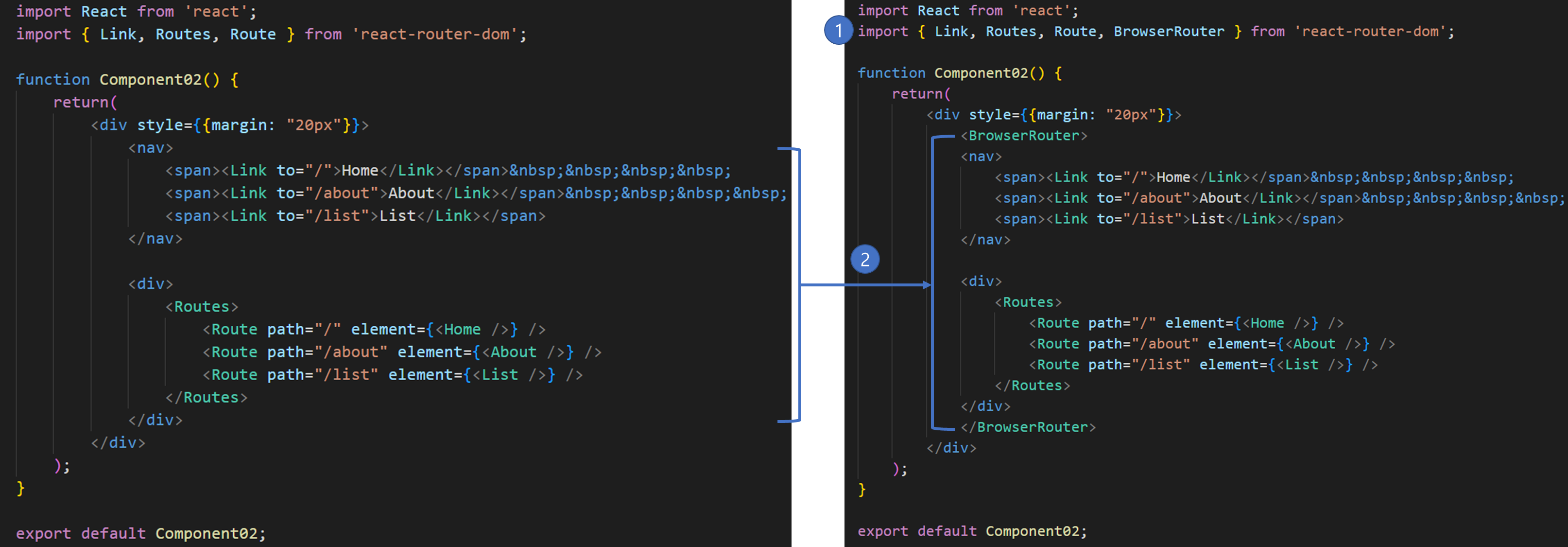
Task: Click the blue circle marker numbered 1
Action: tap(838, 30)
